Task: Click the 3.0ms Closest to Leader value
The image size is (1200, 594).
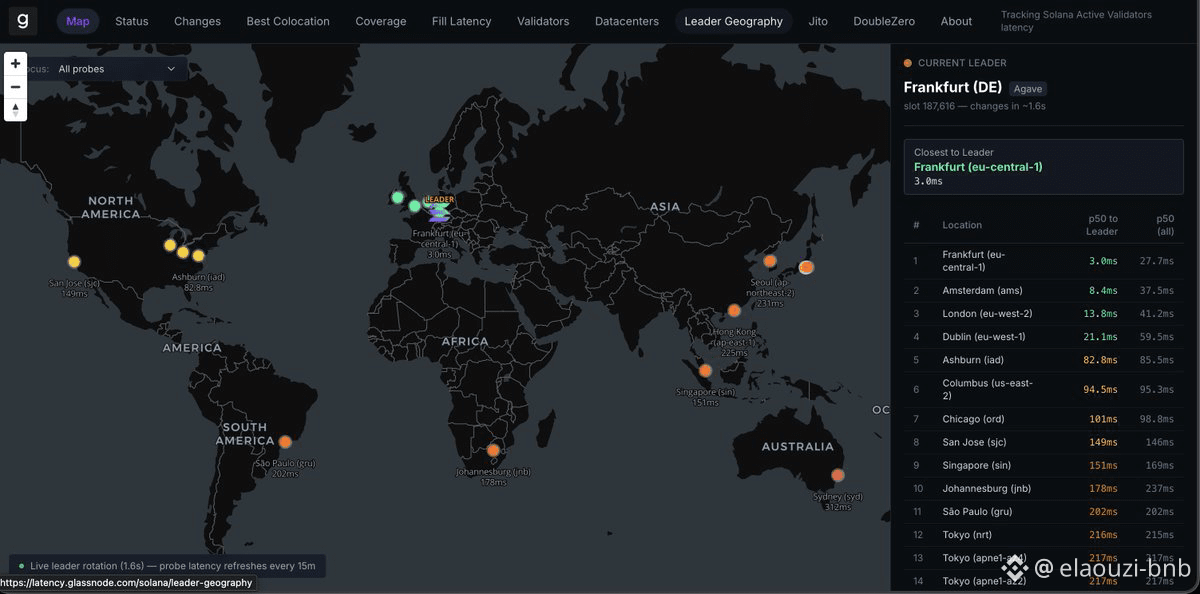Action: pyautogui.click(x=928, y=182)
